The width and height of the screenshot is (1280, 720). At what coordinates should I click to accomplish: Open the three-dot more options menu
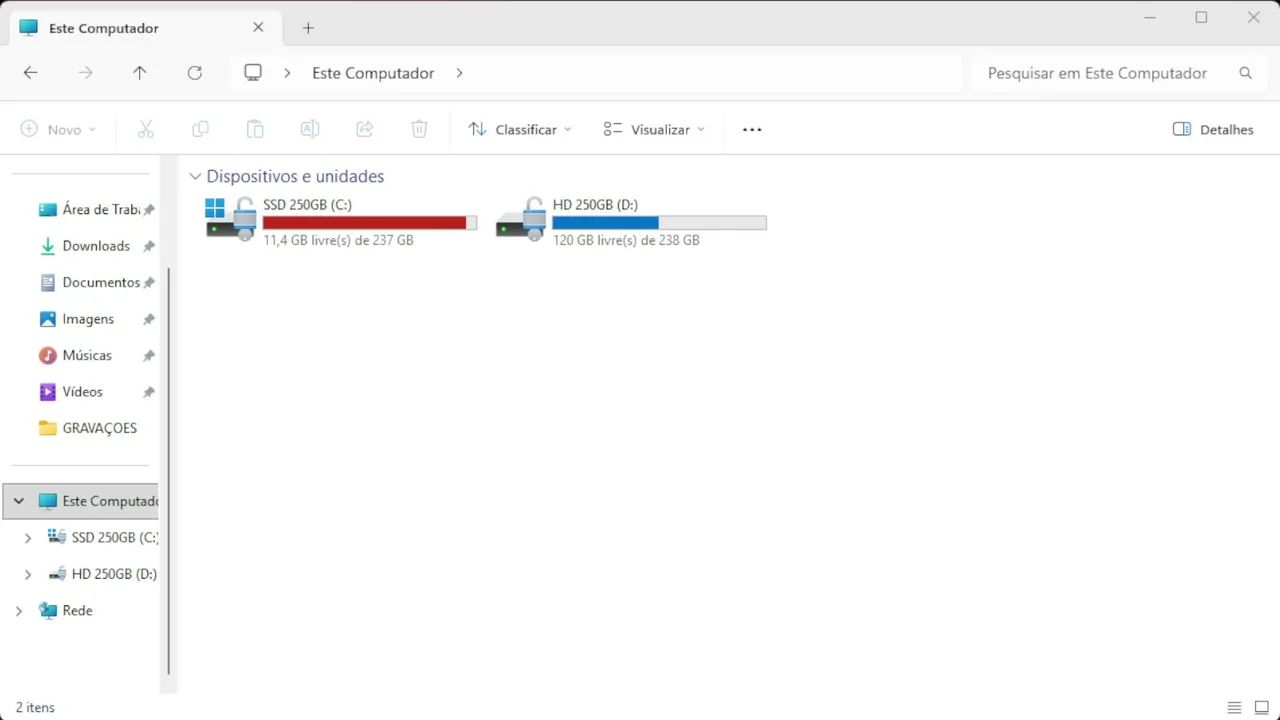click(752, 129)
